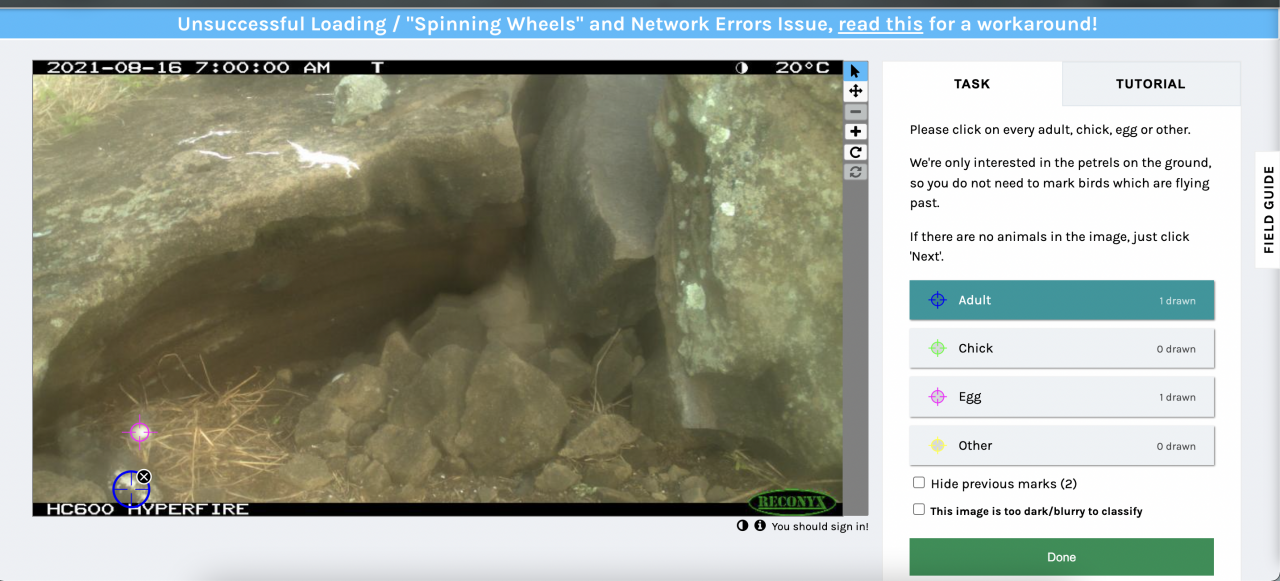Delete the blue adult mark via X
1280x581 pixels.
[x=144, y=477]
